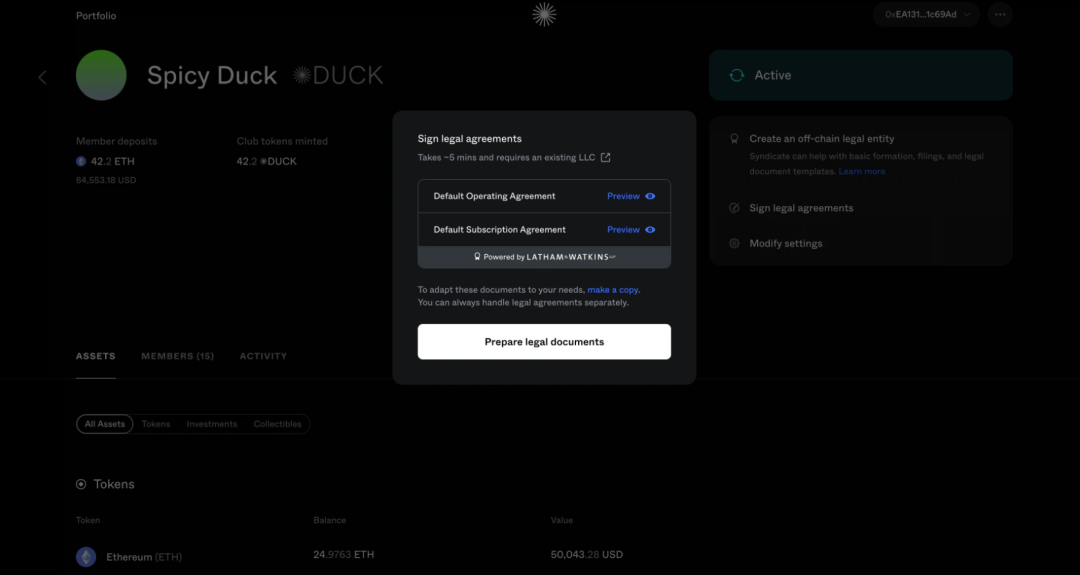Click the Sign legal agreements pen icon
1080x575 pixels.
point(734,208)
